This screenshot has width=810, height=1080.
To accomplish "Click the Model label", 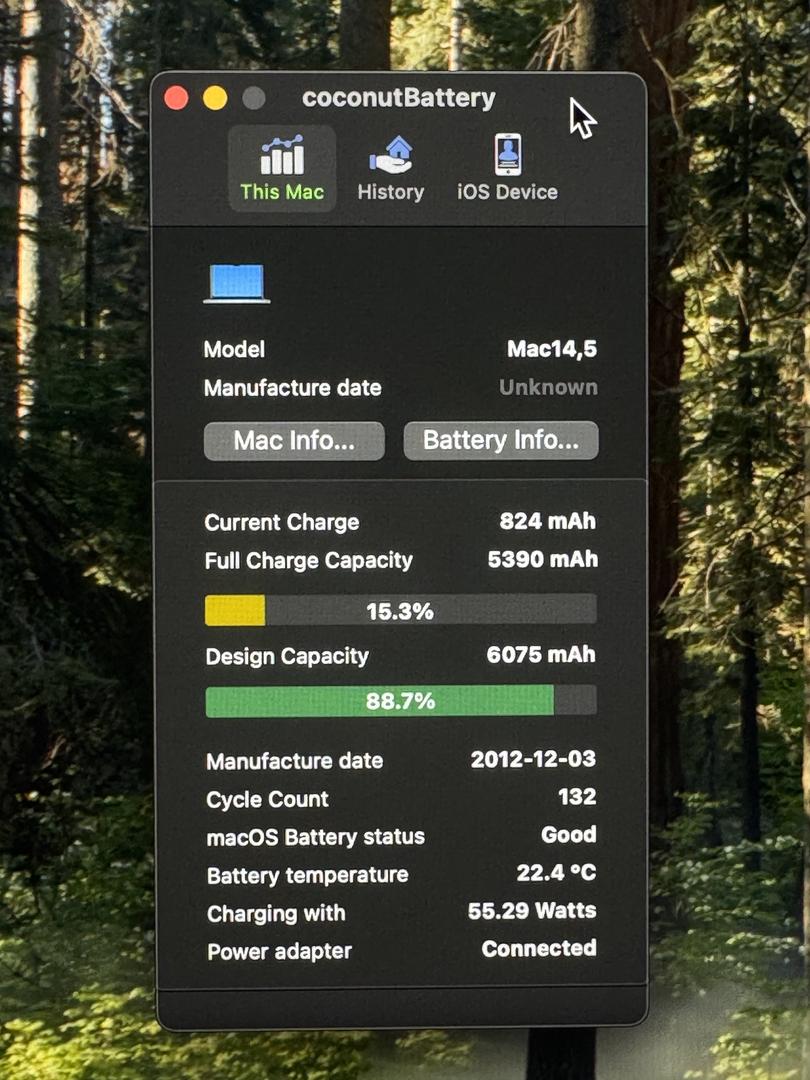I will click(234, 349).
